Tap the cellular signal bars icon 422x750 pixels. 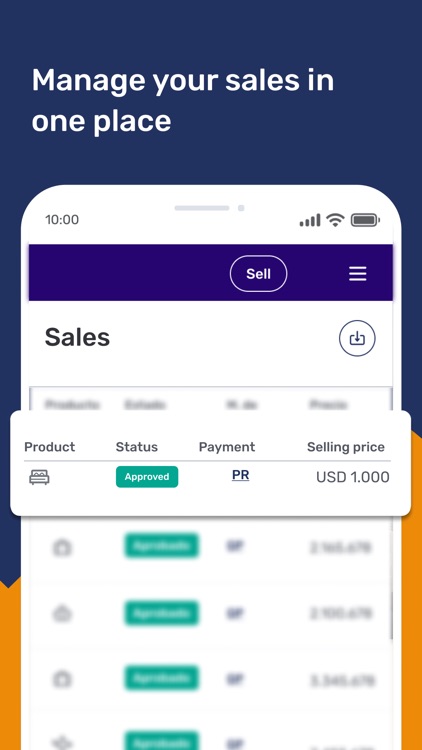(x=310, y=221)
